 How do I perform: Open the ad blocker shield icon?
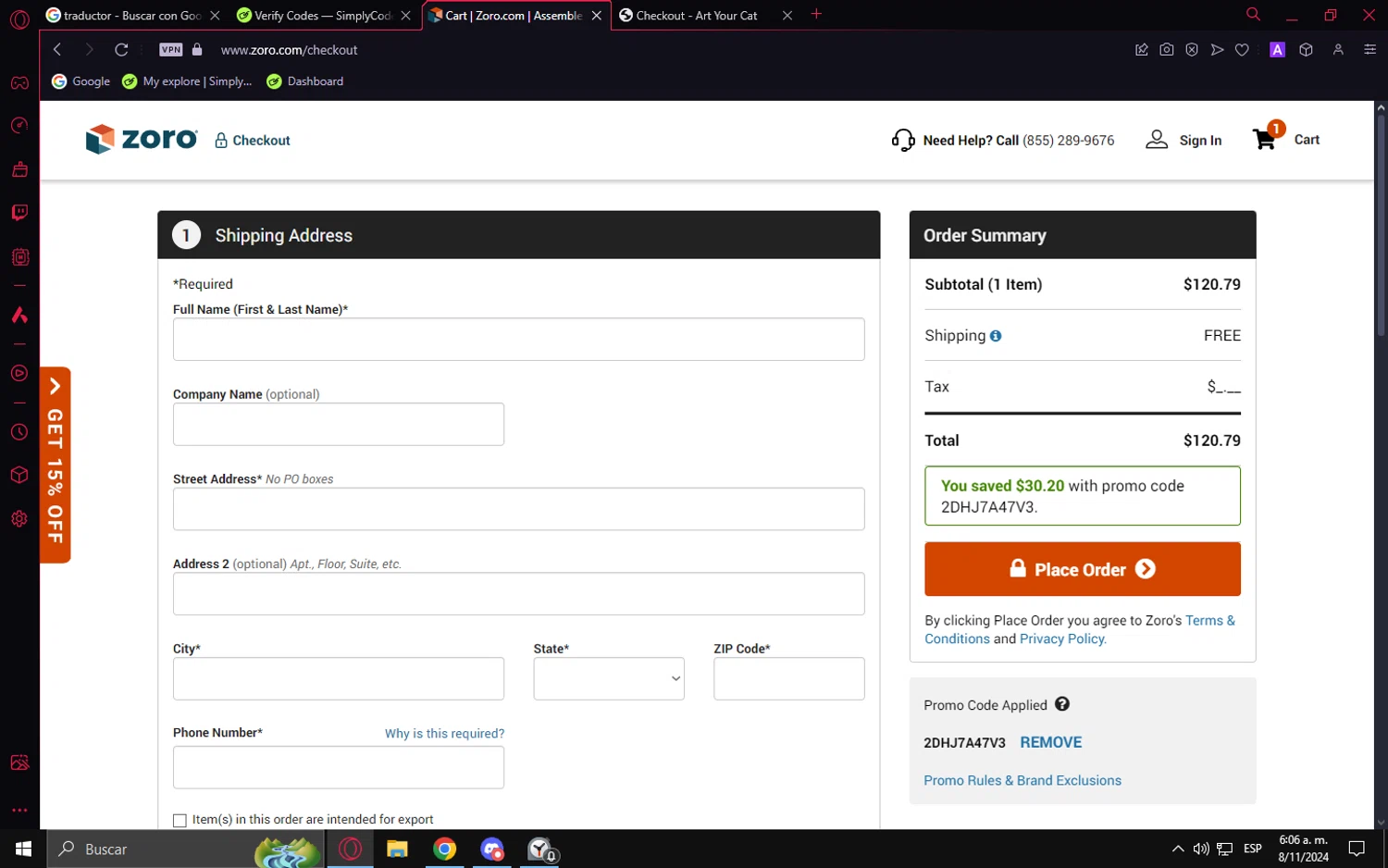(x=1192, y=50)
